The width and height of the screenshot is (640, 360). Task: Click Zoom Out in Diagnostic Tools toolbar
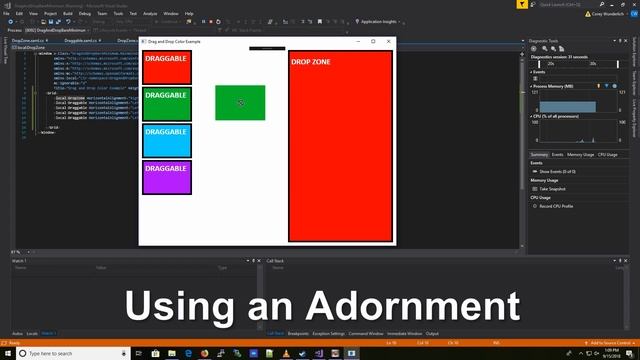553,49
